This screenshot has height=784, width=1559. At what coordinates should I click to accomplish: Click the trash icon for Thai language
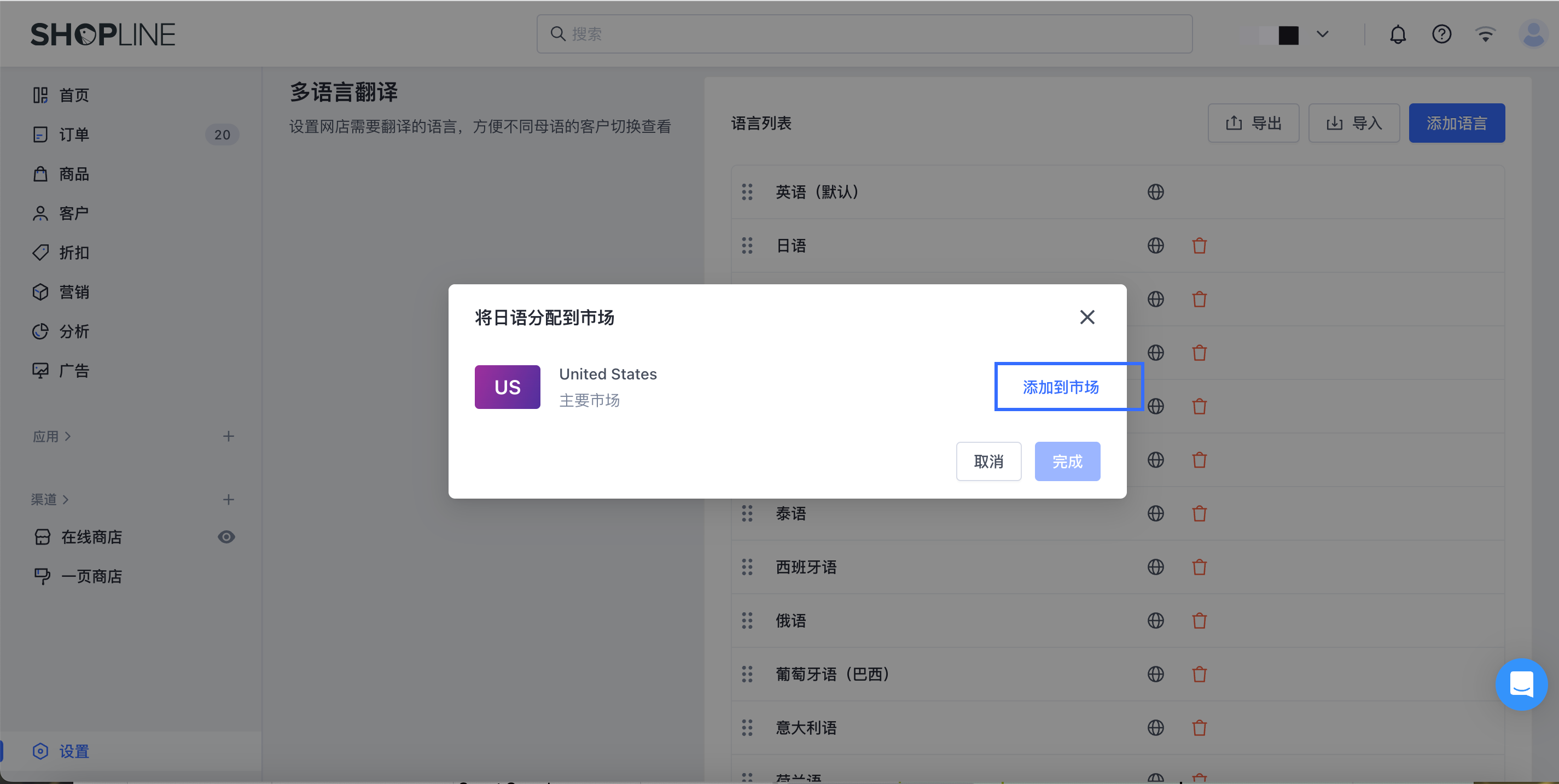coord(1199,513)
